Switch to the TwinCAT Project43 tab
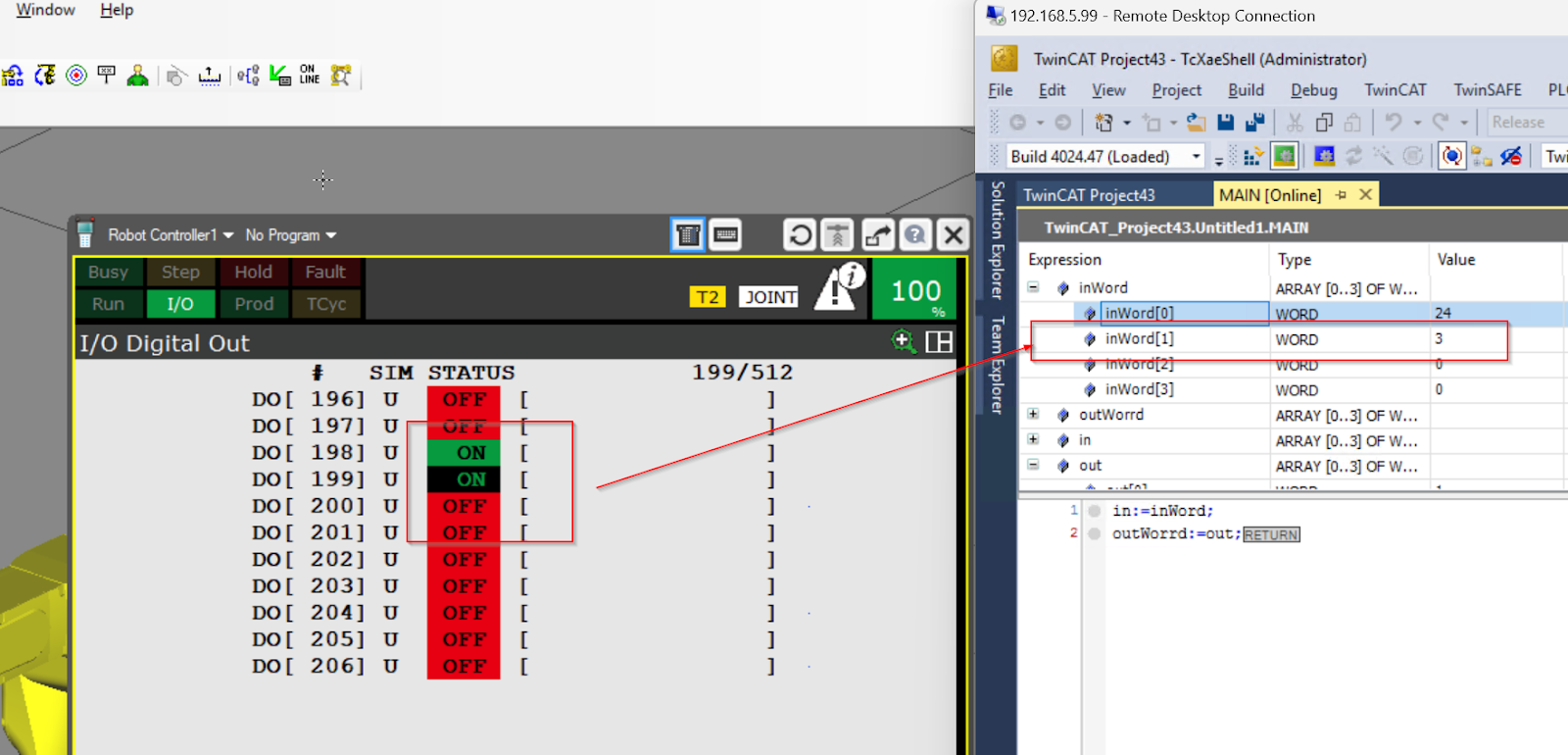This screenshot has width=1568, height=755. point(1089,195)
